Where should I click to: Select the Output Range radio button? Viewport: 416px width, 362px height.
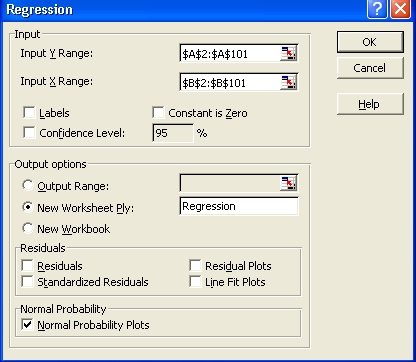(x=28, y=185)
